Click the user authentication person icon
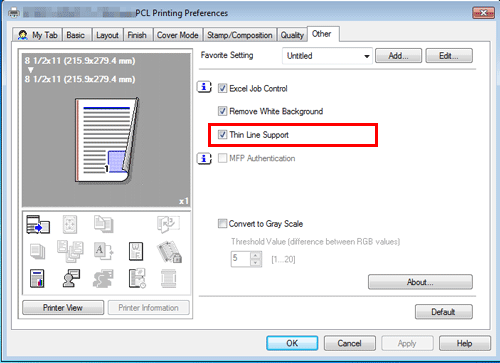Viewport: 500px width, 363px height. [x=71, y=278]
